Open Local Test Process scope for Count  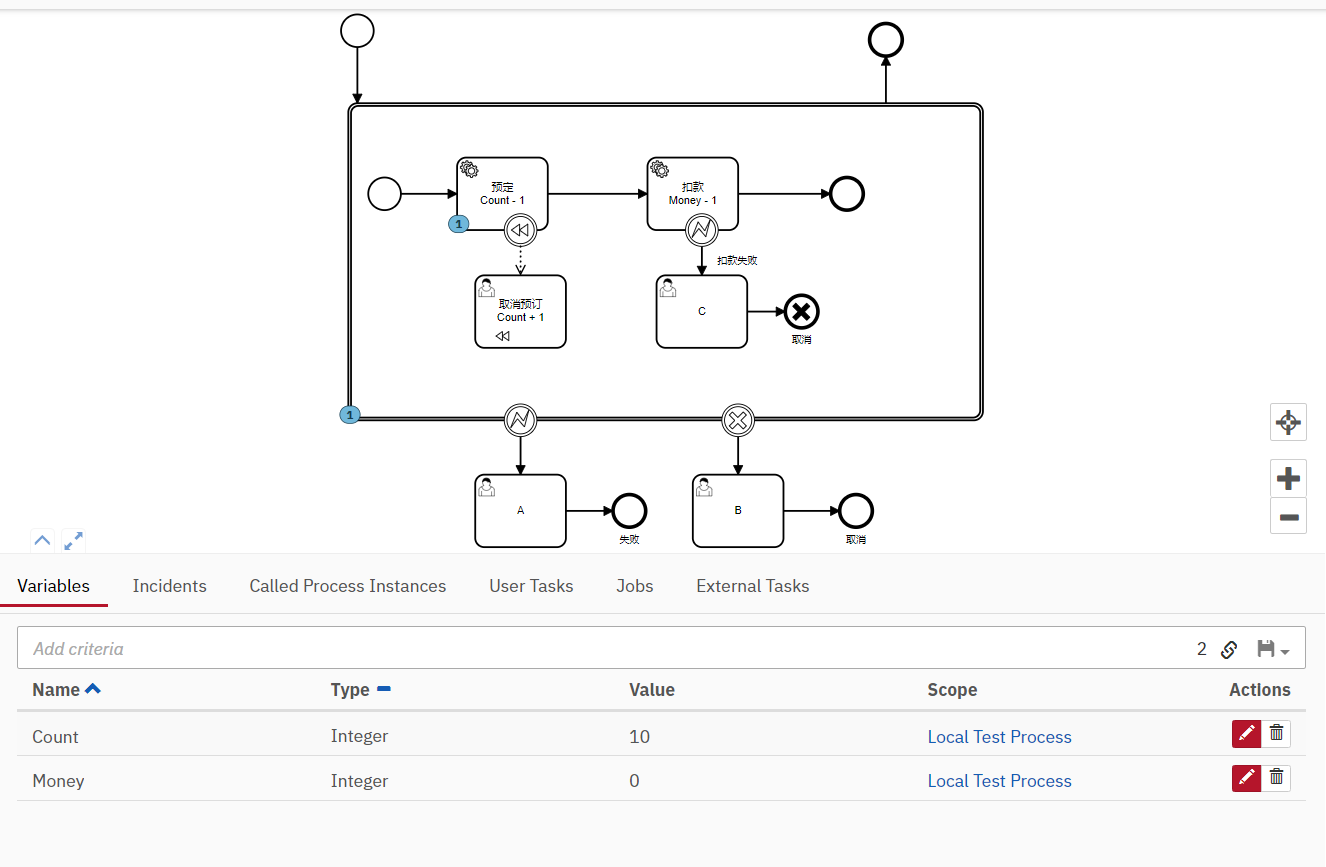(x=999, y=736)
